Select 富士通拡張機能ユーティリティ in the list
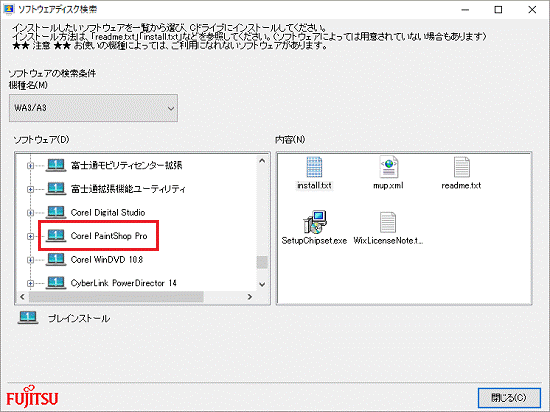The width and height of the screenshot is (550, 412). [128, 189]
